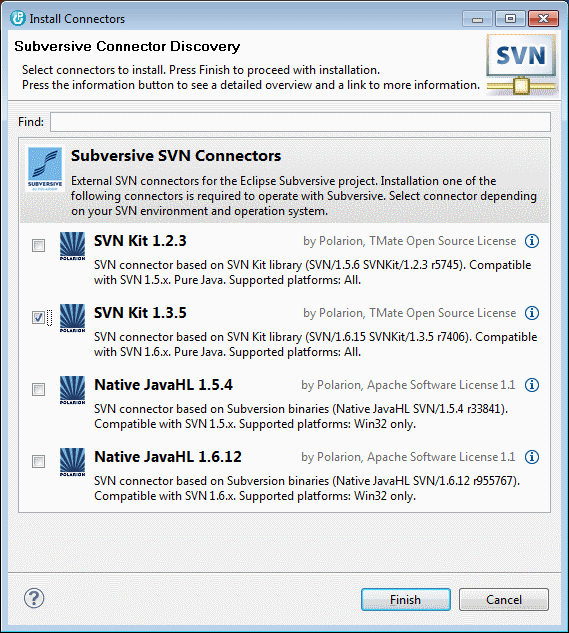Open info for SVN Kit 1.3.5

click(x=531, y=313)
